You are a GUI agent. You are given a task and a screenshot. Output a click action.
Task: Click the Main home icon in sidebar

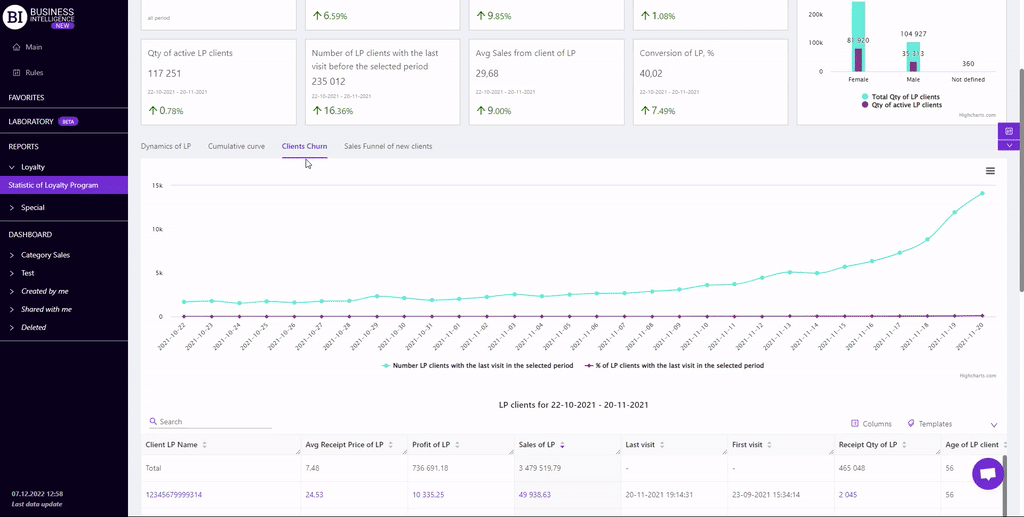pyautogui.click(x=16, y=47)
